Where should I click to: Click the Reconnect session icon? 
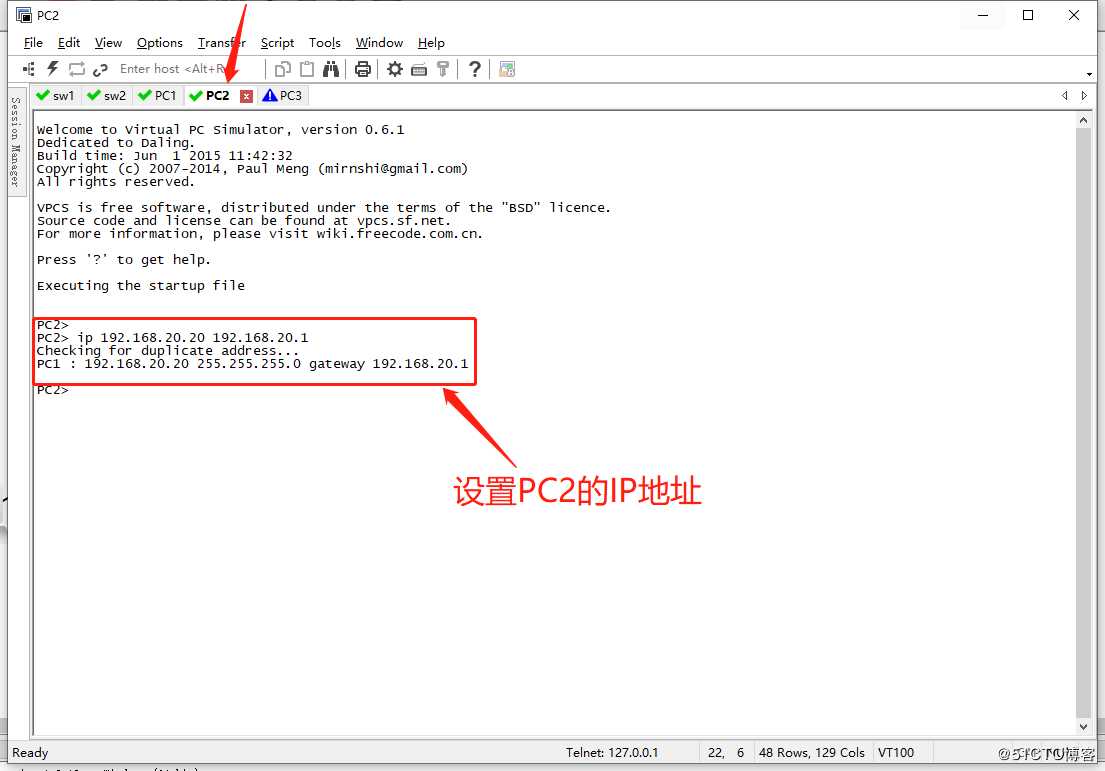tap(76, 69)
